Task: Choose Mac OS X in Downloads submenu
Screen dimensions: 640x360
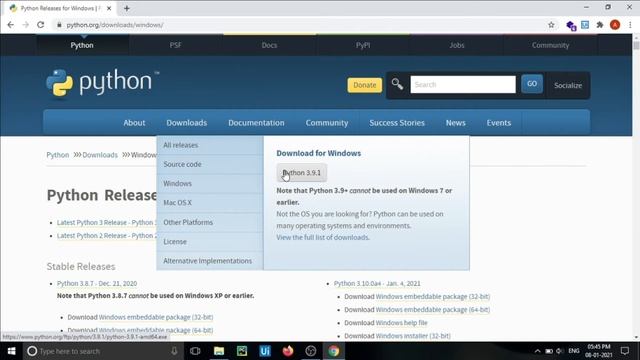Action: [210, 202]
